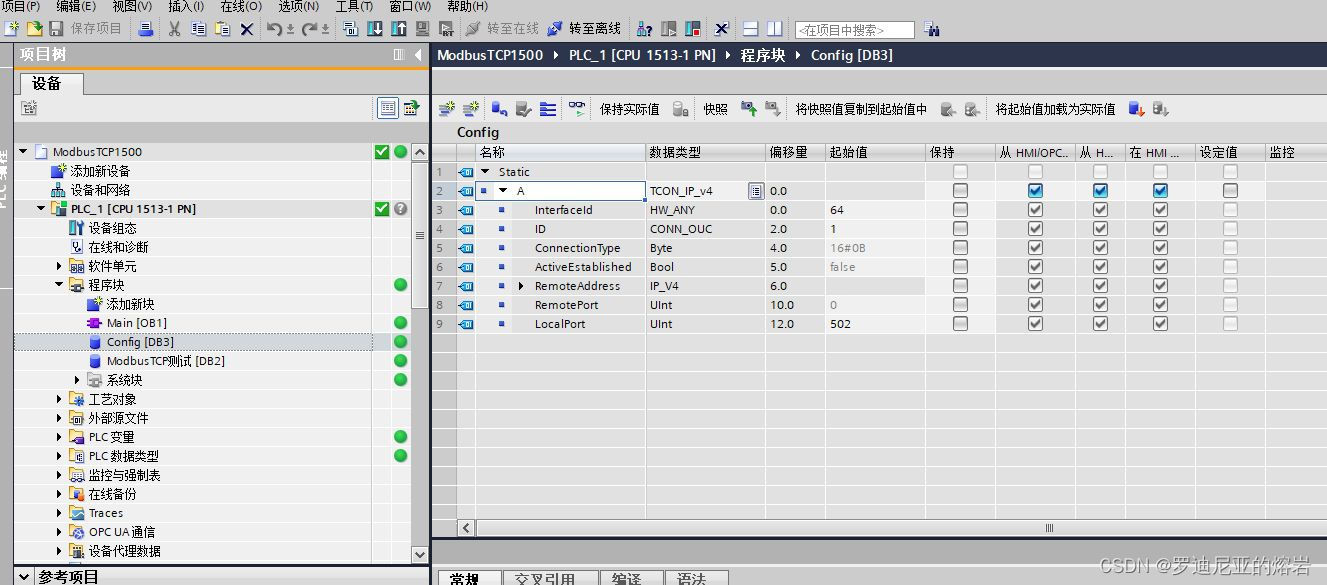Select Main [OB1] in the project tree
The image size is (1327, 585).
click(x=136, y=323)
